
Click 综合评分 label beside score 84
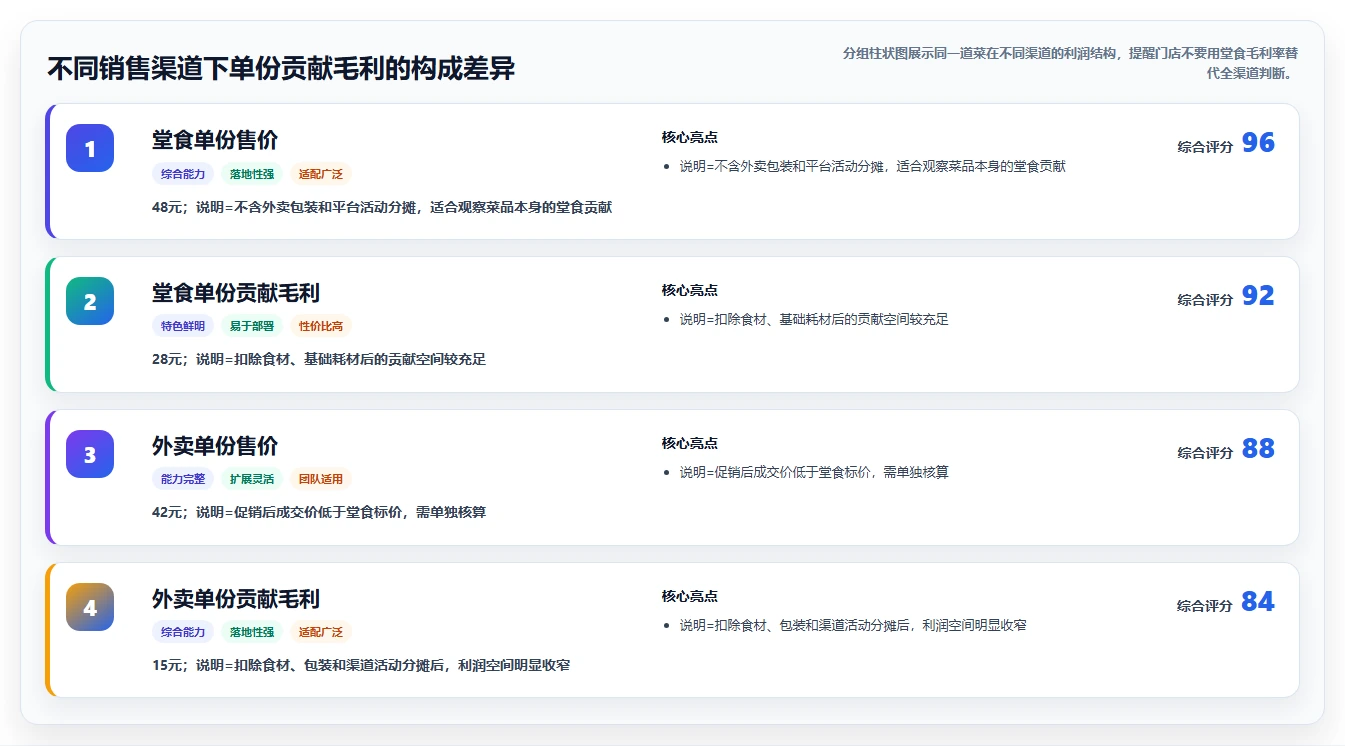(1205, 606)
